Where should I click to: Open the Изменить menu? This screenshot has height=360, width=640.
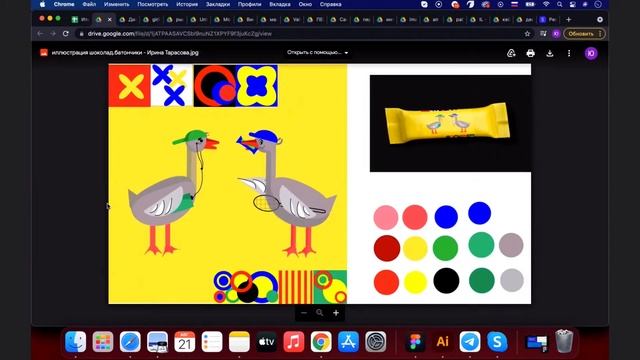[x=116, y=4]
